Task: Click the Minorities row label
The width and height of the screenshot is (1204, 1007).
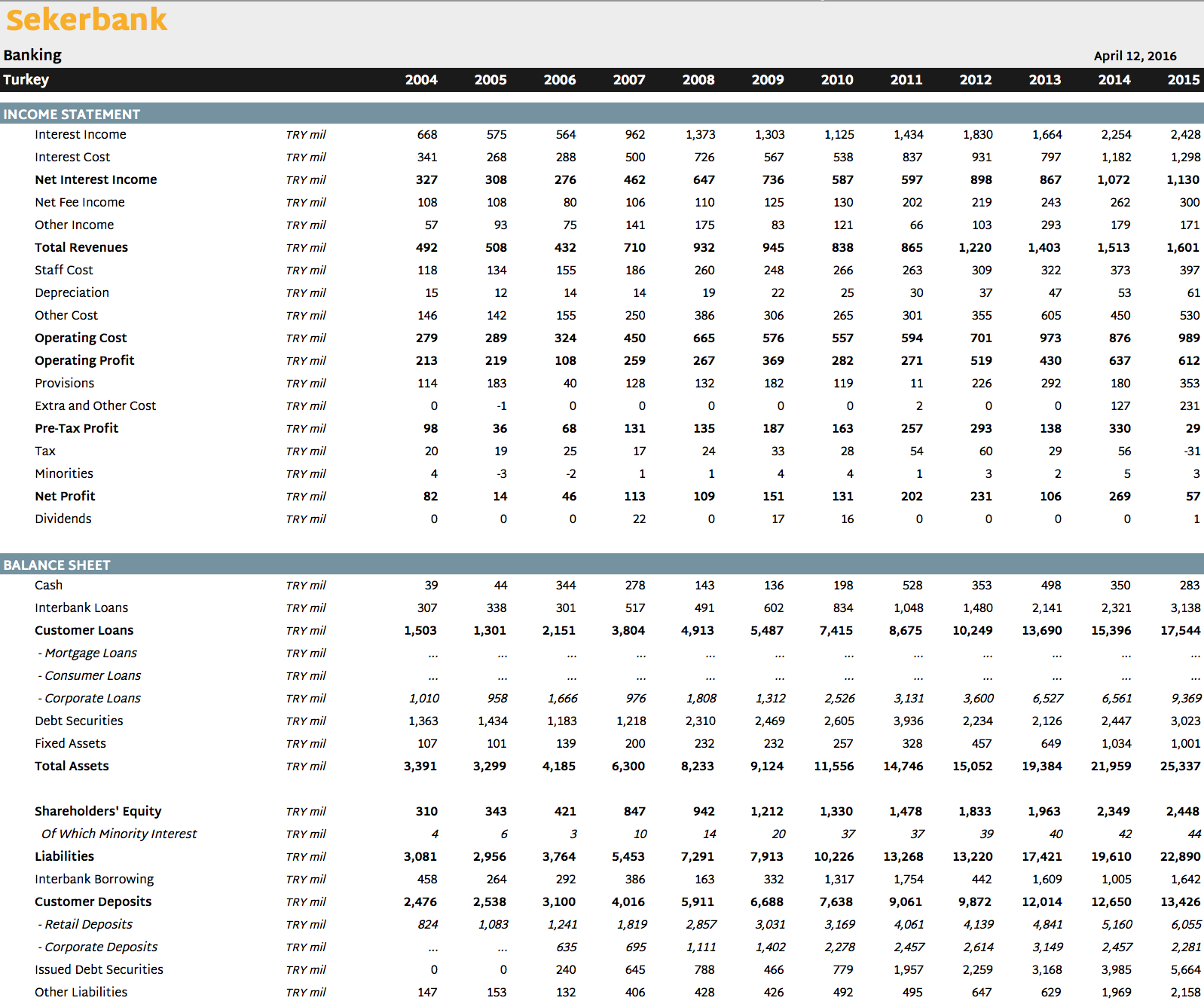Action: [x=64, y=473]
